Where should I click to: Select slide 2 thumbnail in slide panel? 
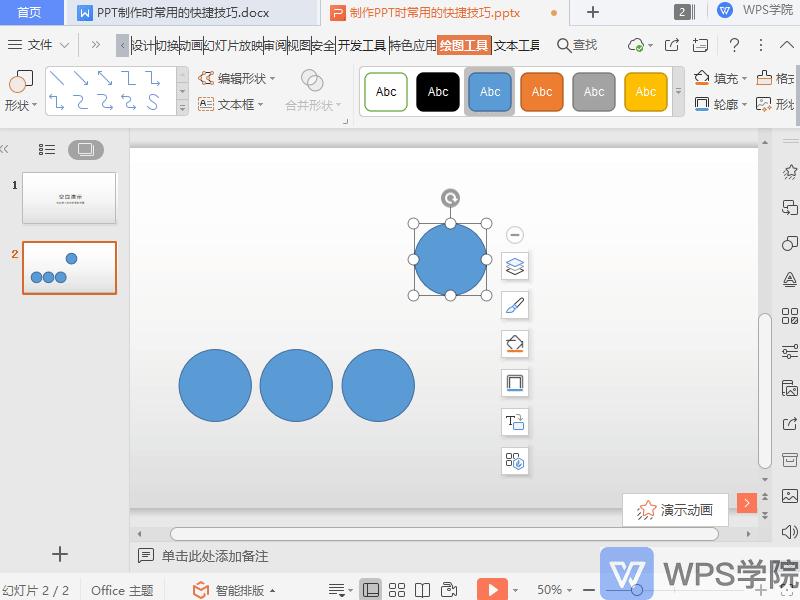(x=70, y=267)
